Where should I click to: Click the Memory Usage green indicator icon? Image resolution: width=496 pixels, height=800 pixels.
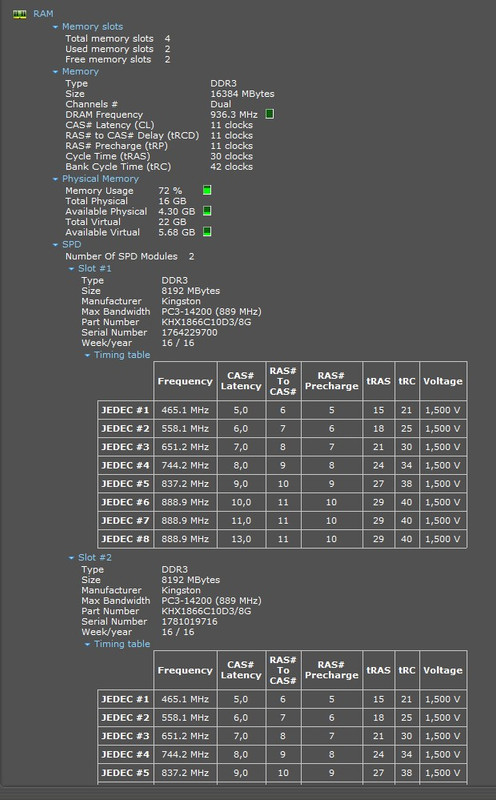[x=207, y=190]
